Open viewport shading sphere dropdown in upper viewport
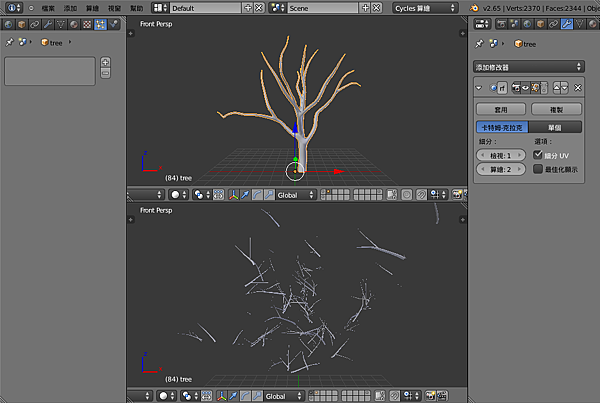 tap(178, 195)
